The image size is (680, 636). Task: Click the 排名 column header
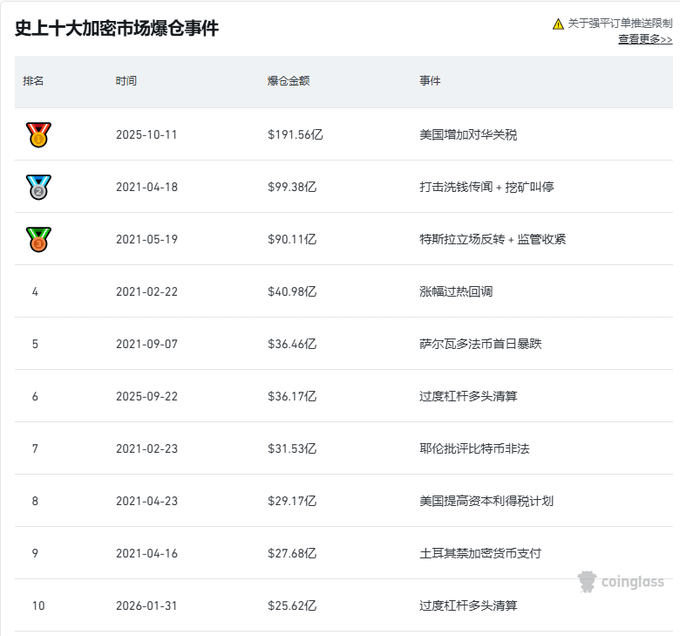point(34,81)
